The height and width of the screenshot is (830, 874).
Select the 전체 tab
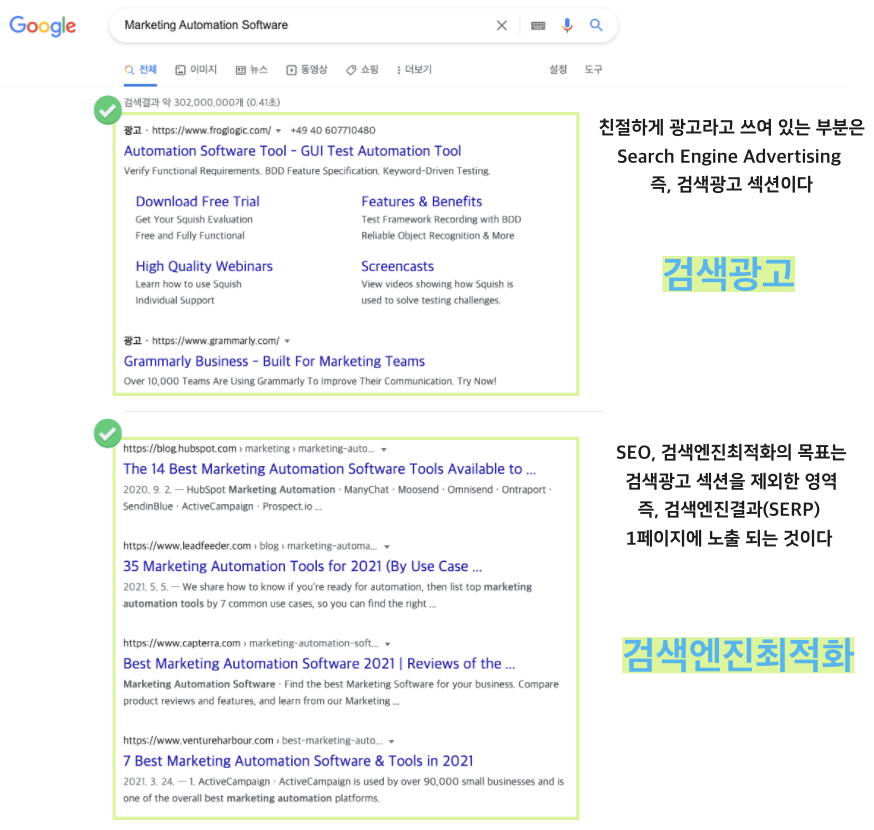pyautogui.click(x=140, y=70)
